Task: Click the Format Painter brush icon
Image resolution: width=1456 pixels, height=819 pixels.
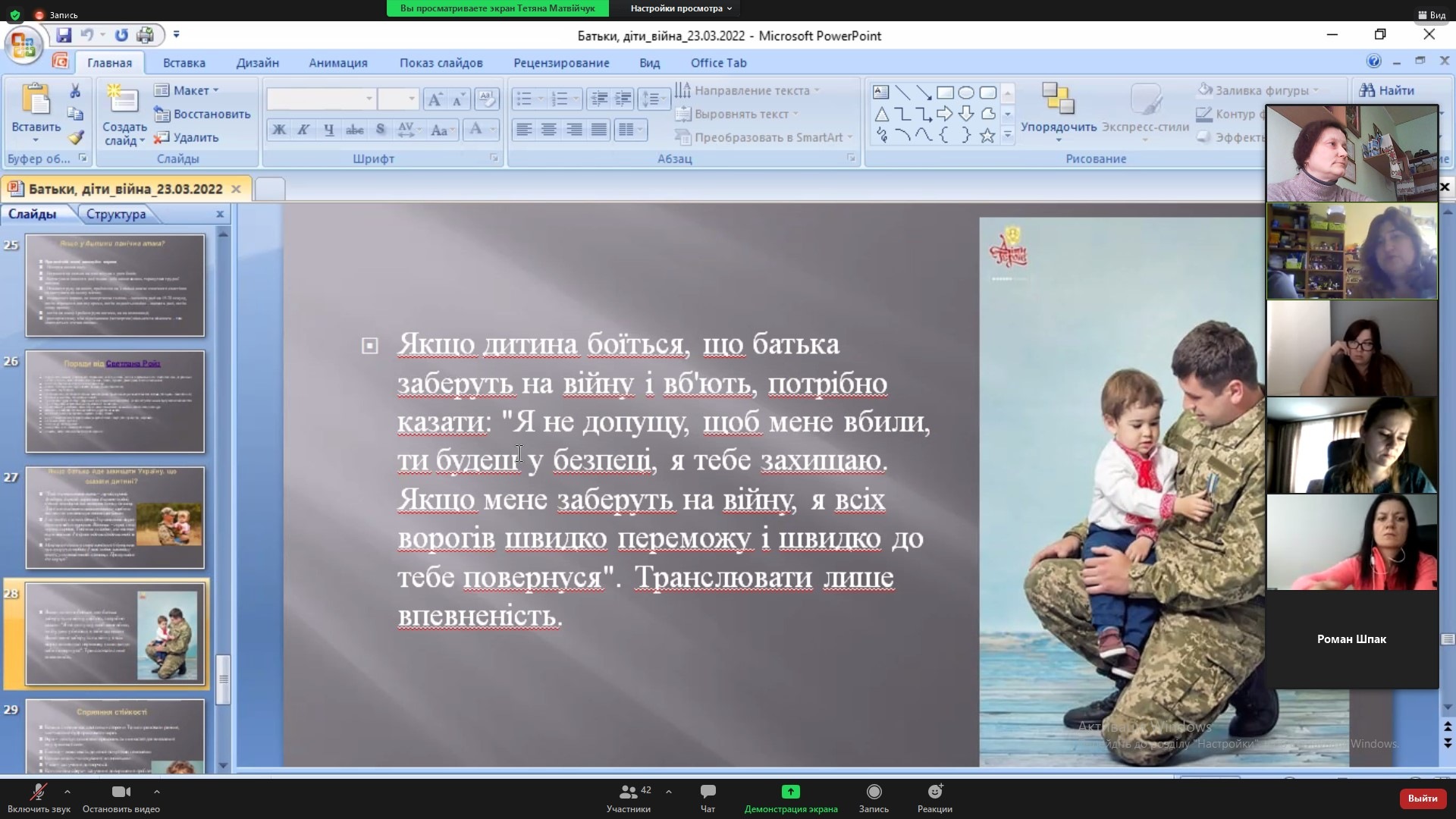Action: pyautogui.click(x=75, y=138)
